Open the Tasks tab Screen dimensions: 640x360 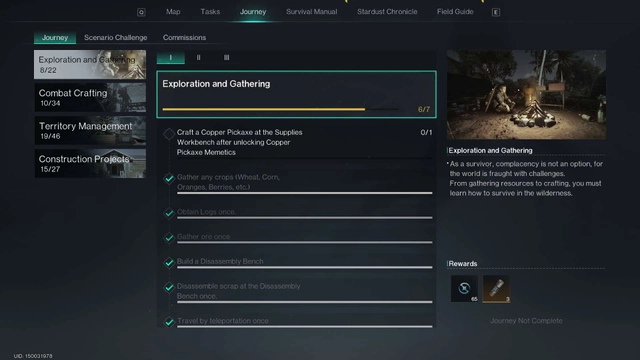tap(210, 12)
